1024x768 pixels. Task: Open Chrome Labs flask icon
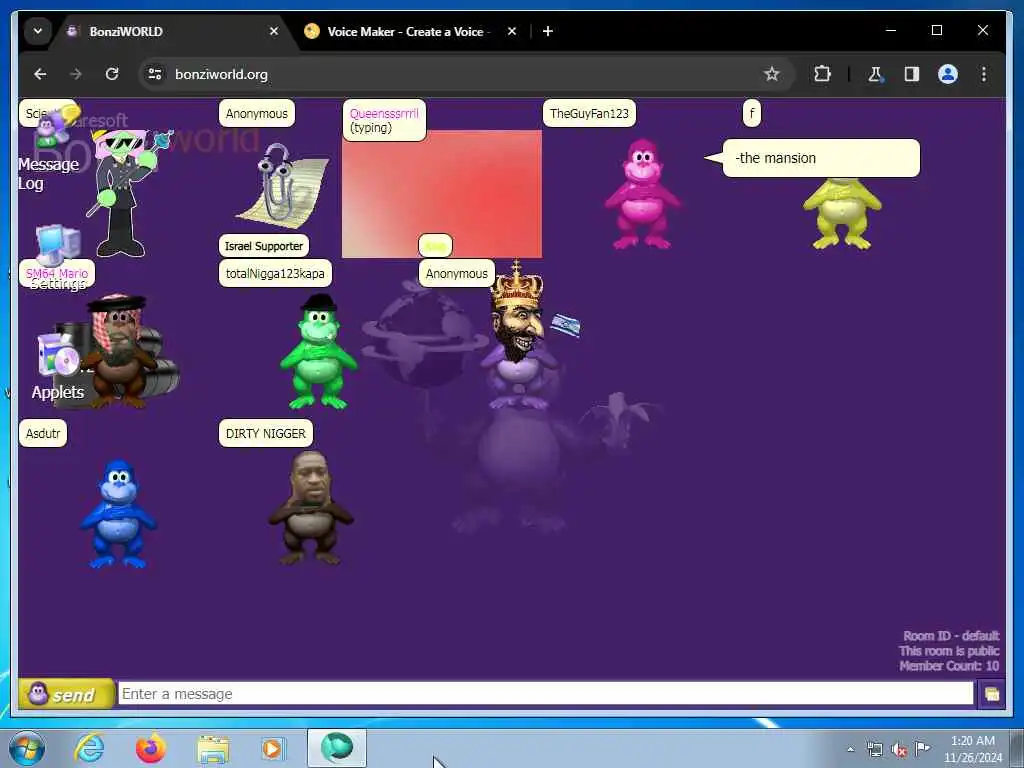point(876,74)
